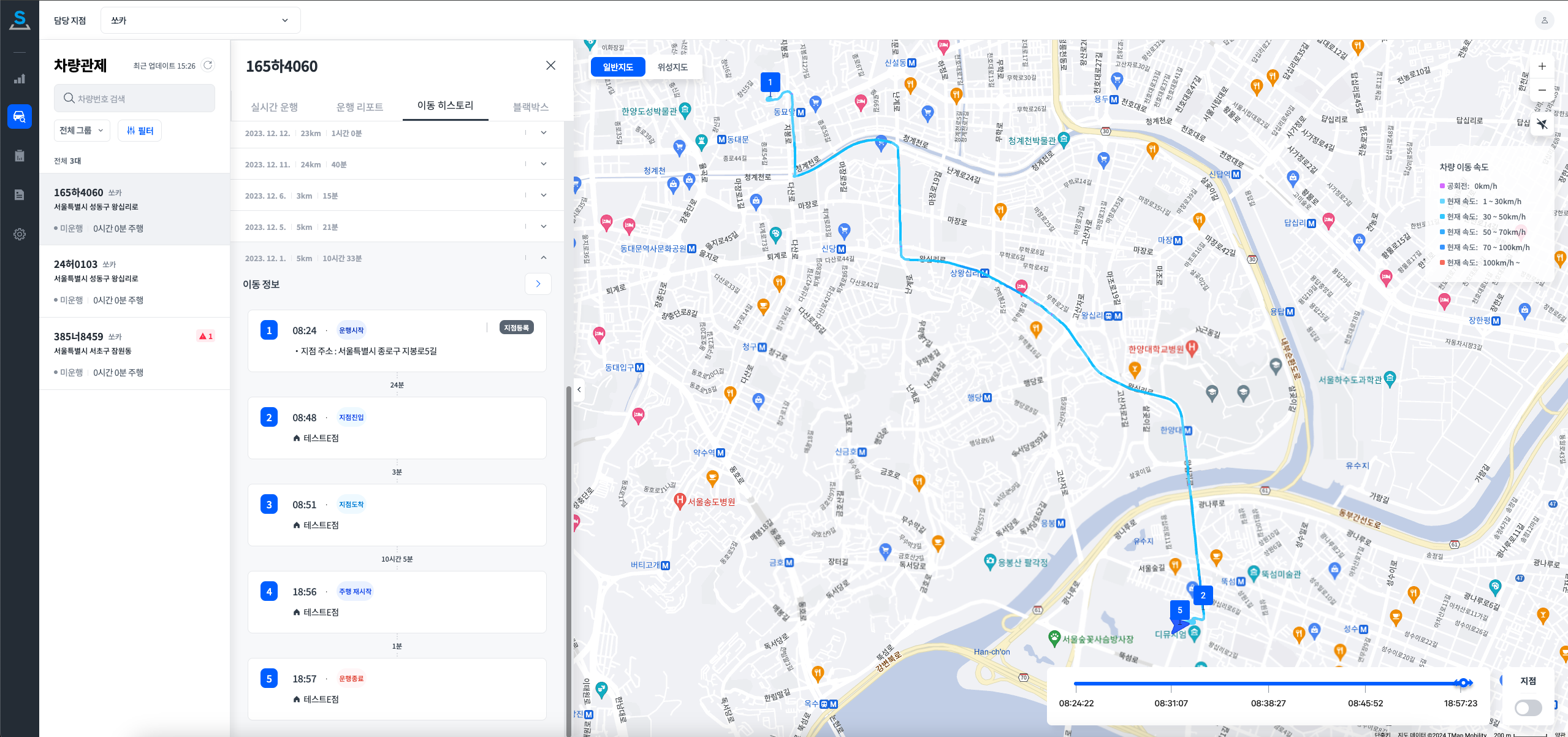Switch to the 실시간 운행 tab
Image resolution: width=1568 pixels, height=737 pixels.
[x=275, y=107]
